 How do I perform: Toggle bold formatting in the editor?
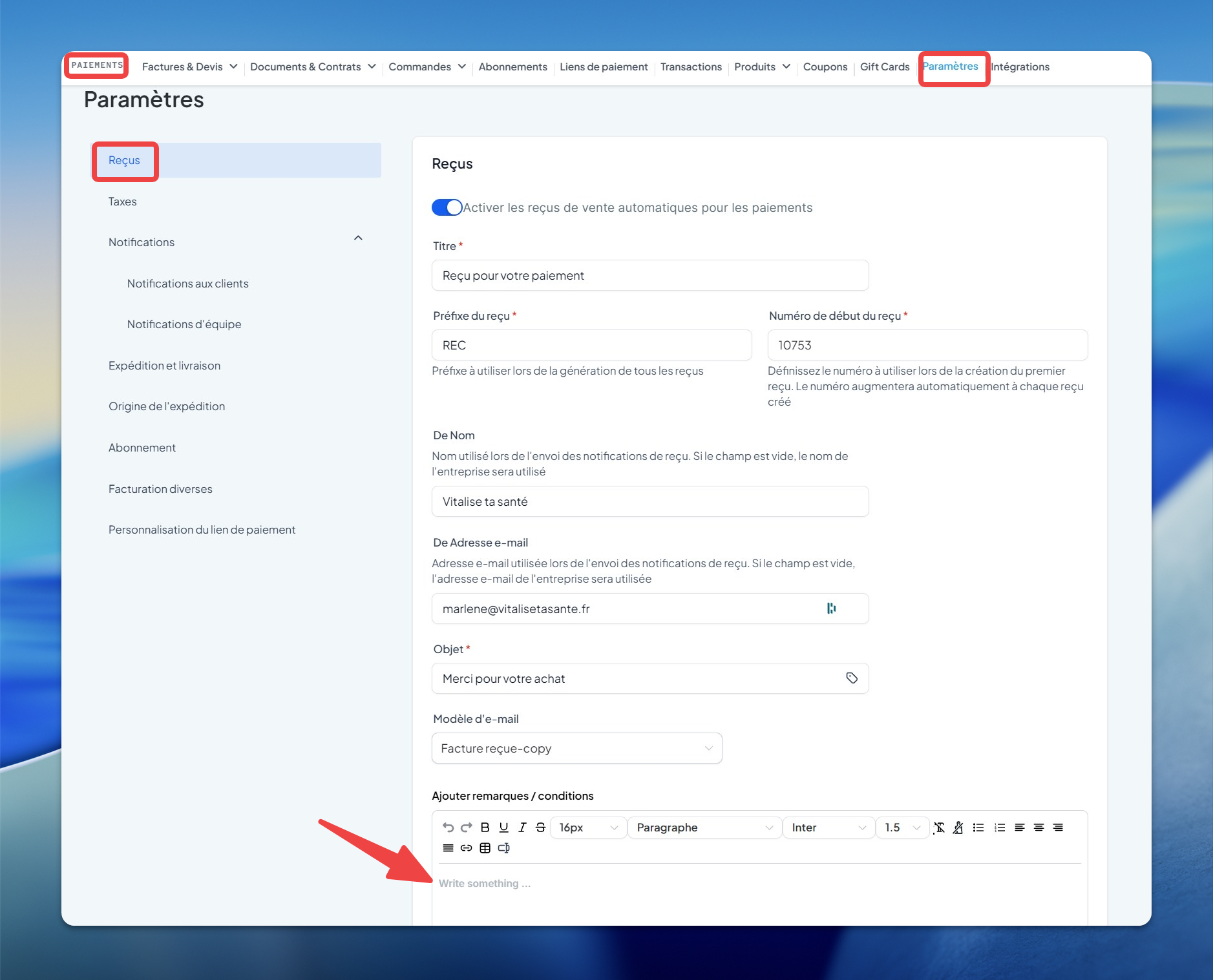point(485,828)
